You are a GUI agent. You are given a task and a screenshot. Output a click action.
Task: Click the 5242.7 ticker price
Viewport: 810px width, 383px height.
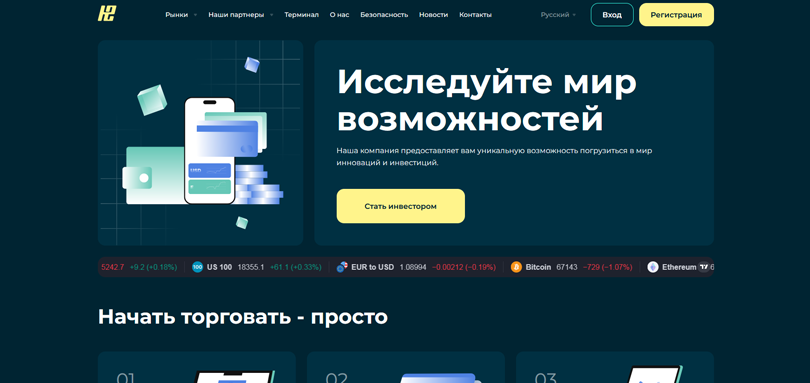click(113, 267)
